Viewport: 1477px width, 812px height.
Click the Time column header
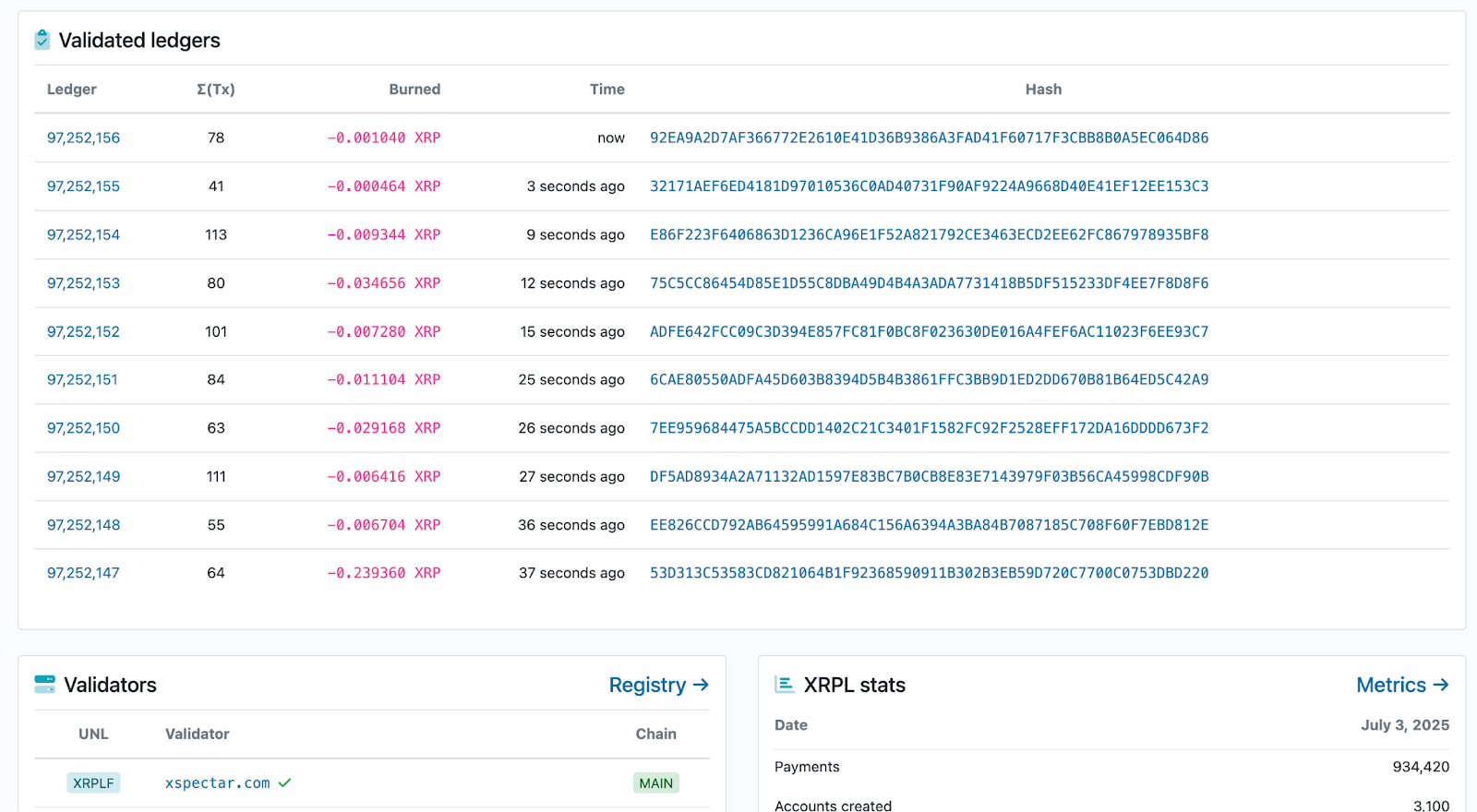point(607,90)
